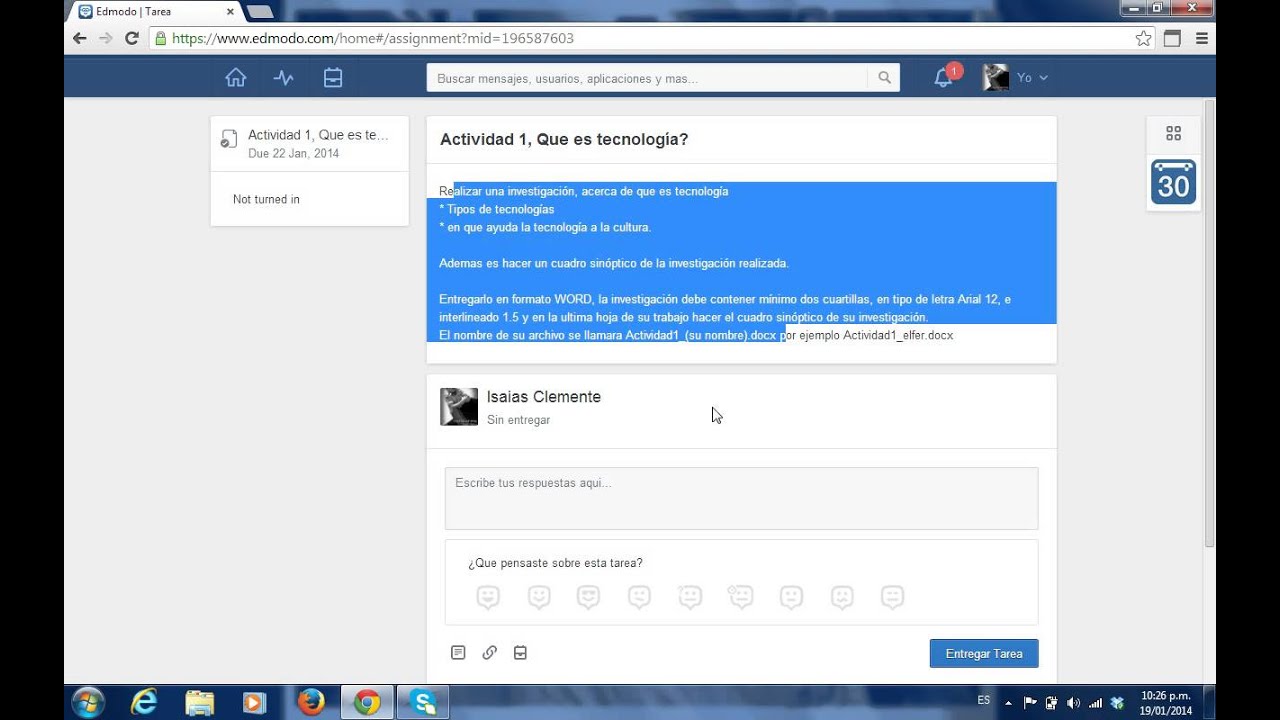This screenshot has width=1280, height=720.
Task: Switch to Chrome in the taskbar
Action: pos(367,703)
